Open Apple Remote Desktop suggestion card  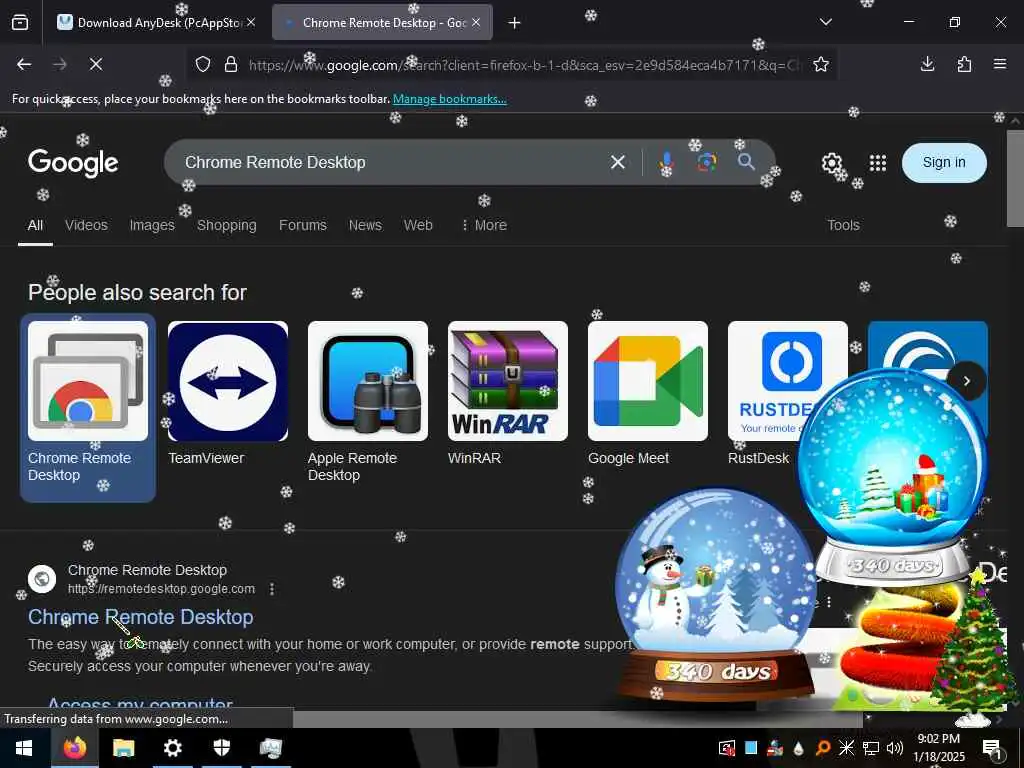tap(368, 402)
